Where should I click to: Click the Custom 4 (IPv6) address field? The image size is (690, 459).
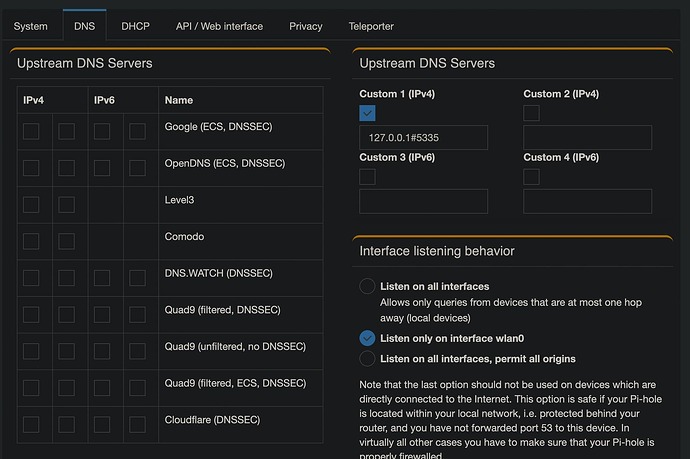(x=587, y=201)
